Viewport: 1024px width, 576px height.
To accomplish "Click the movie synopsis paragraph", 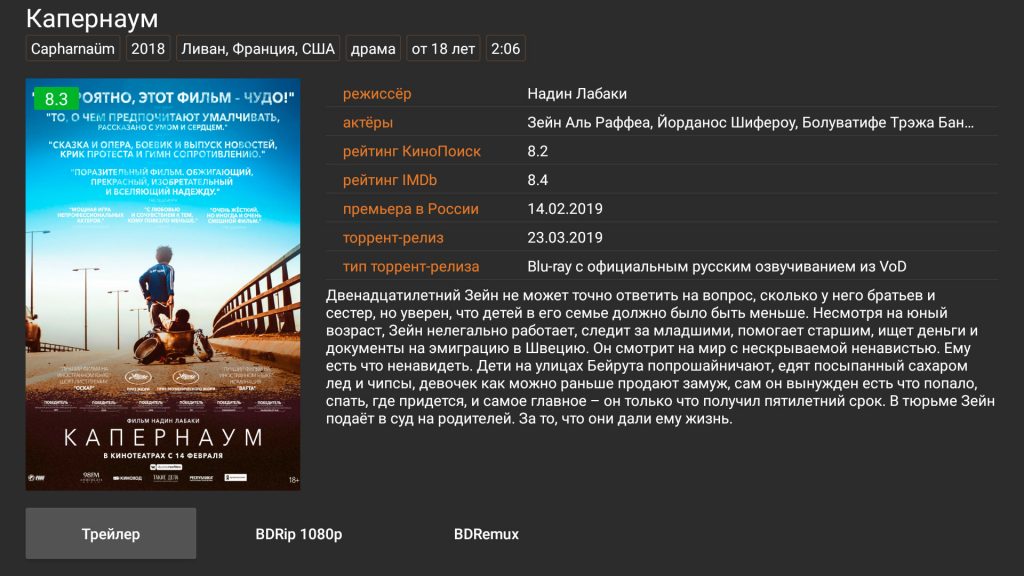I will 660,357.
